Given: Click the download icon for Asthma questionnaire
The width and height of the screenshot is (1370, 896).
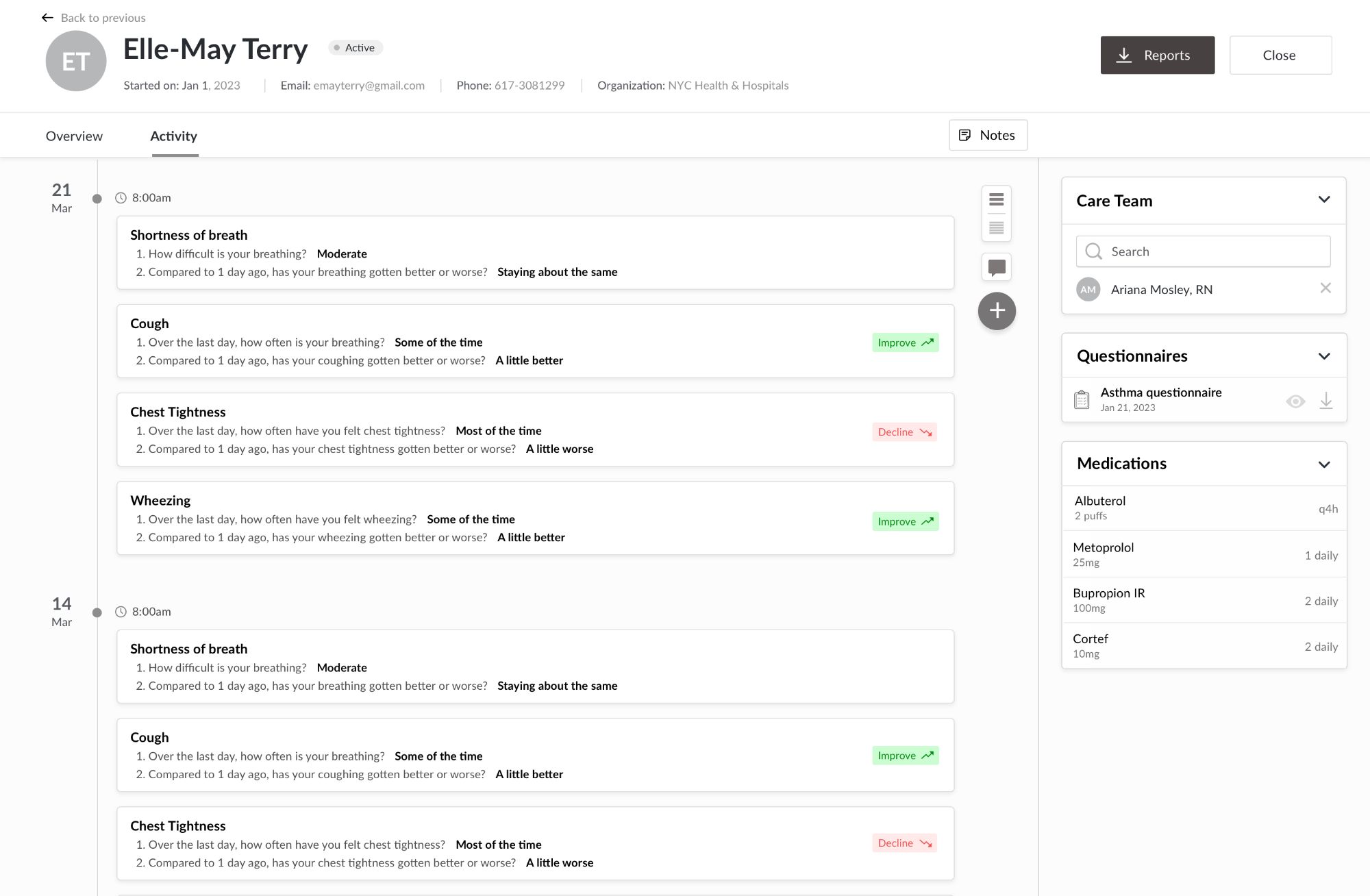Looking at the screenshot, I should (x=1327, y=400).
